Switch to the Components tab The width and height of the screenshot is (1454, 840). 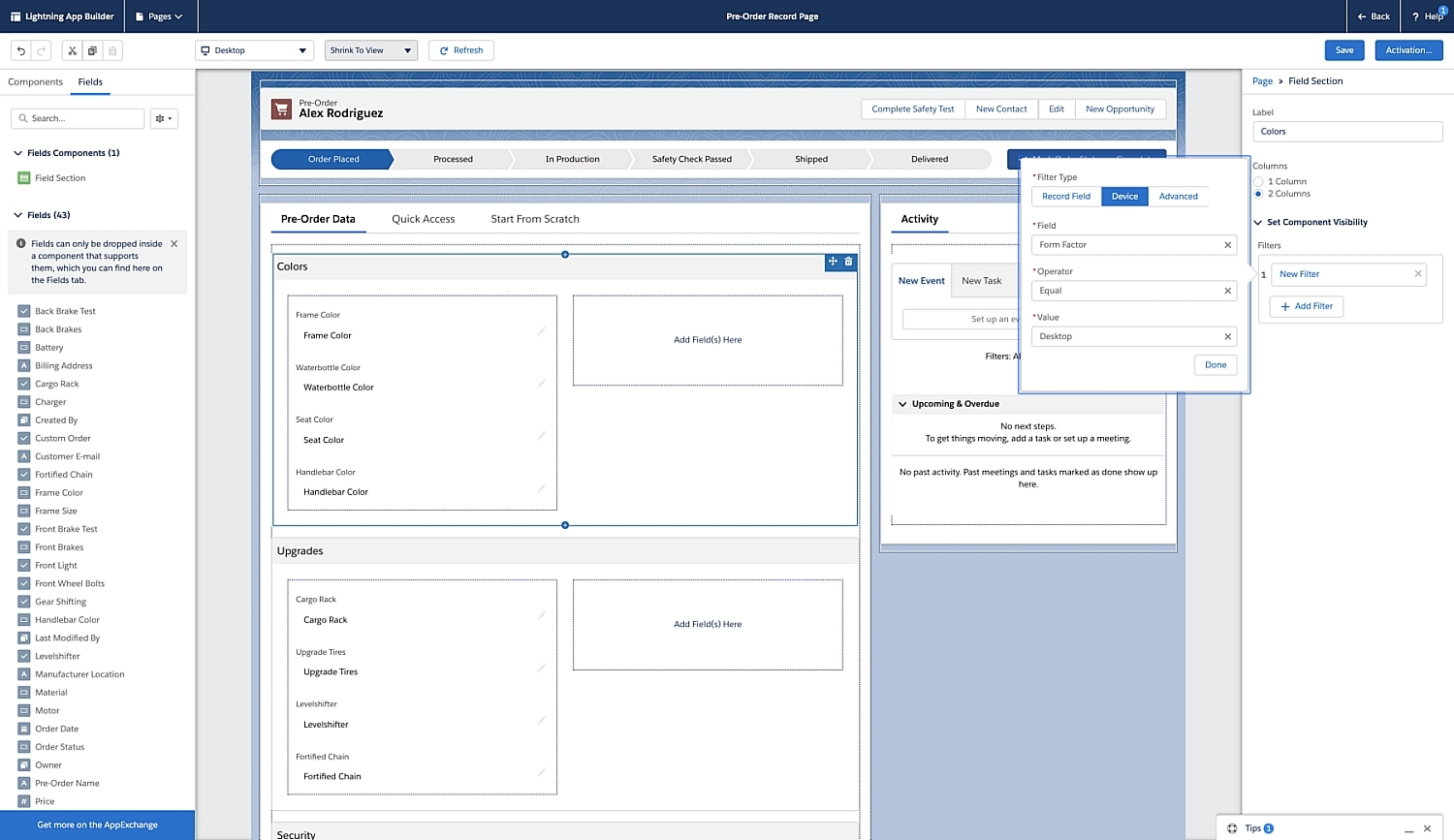point(35,82)
